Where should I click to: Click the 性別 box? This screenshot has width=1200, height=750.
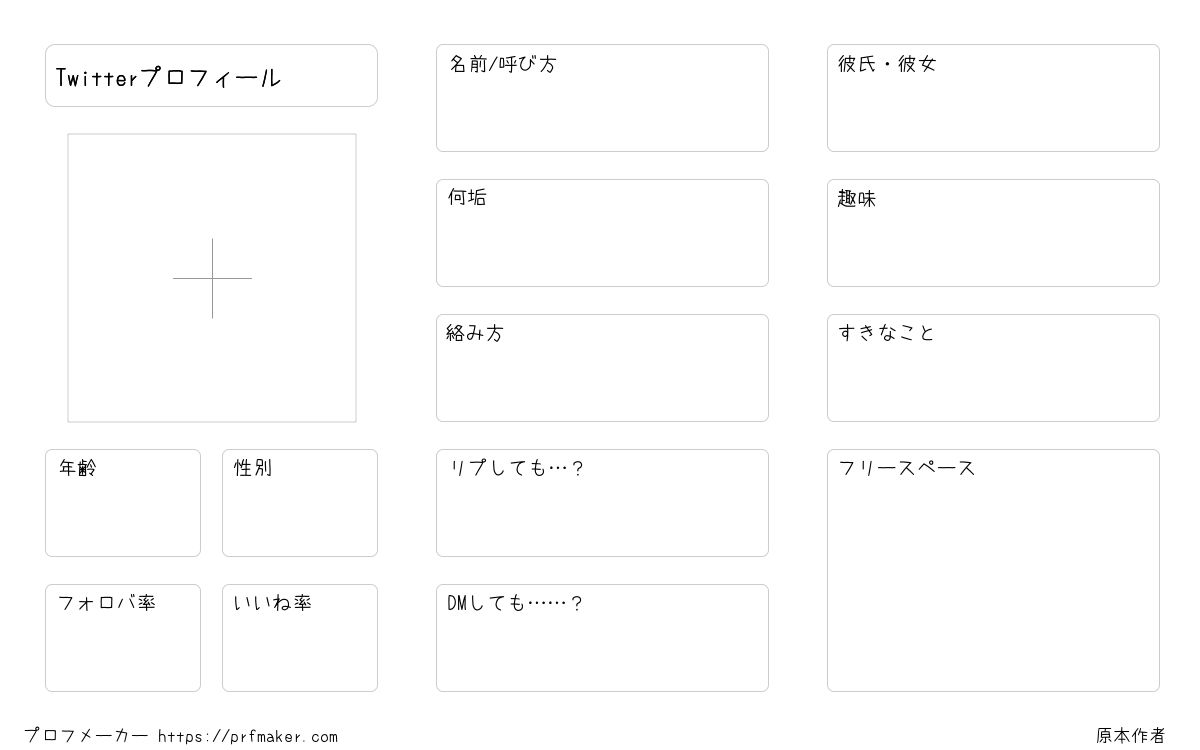click(x=300, y=503)
